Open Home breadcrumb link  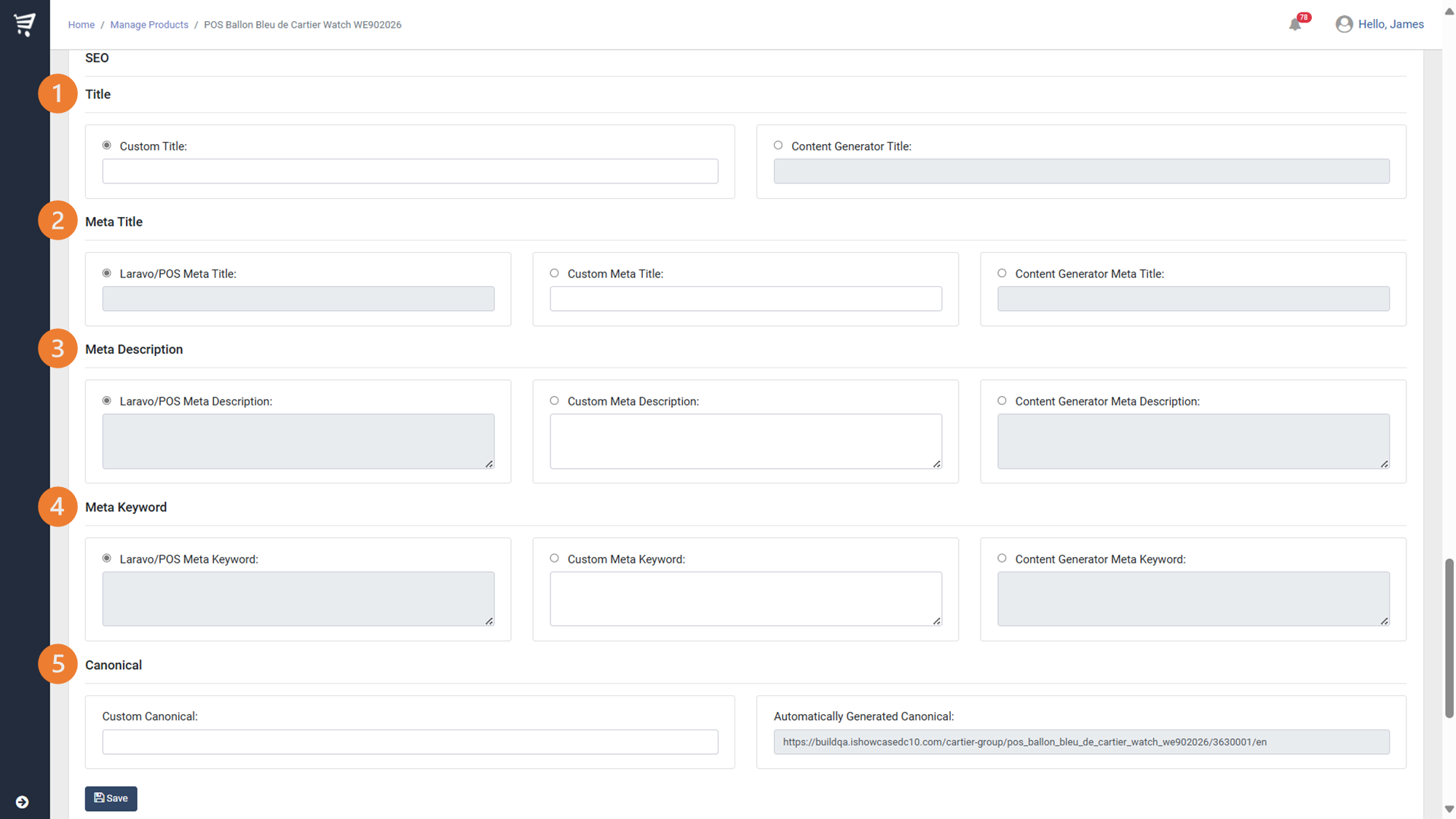(x=81, y=25)
